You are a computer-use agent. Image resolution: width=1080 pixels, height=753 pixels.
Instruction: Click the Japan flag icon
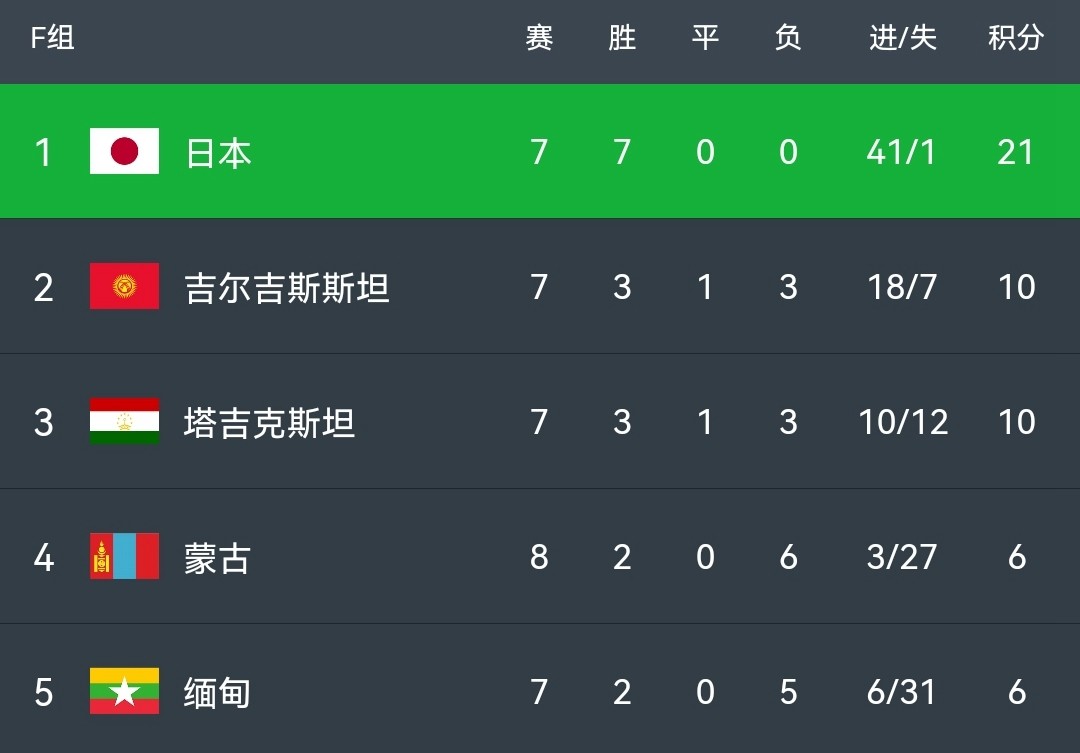(124, 151)
